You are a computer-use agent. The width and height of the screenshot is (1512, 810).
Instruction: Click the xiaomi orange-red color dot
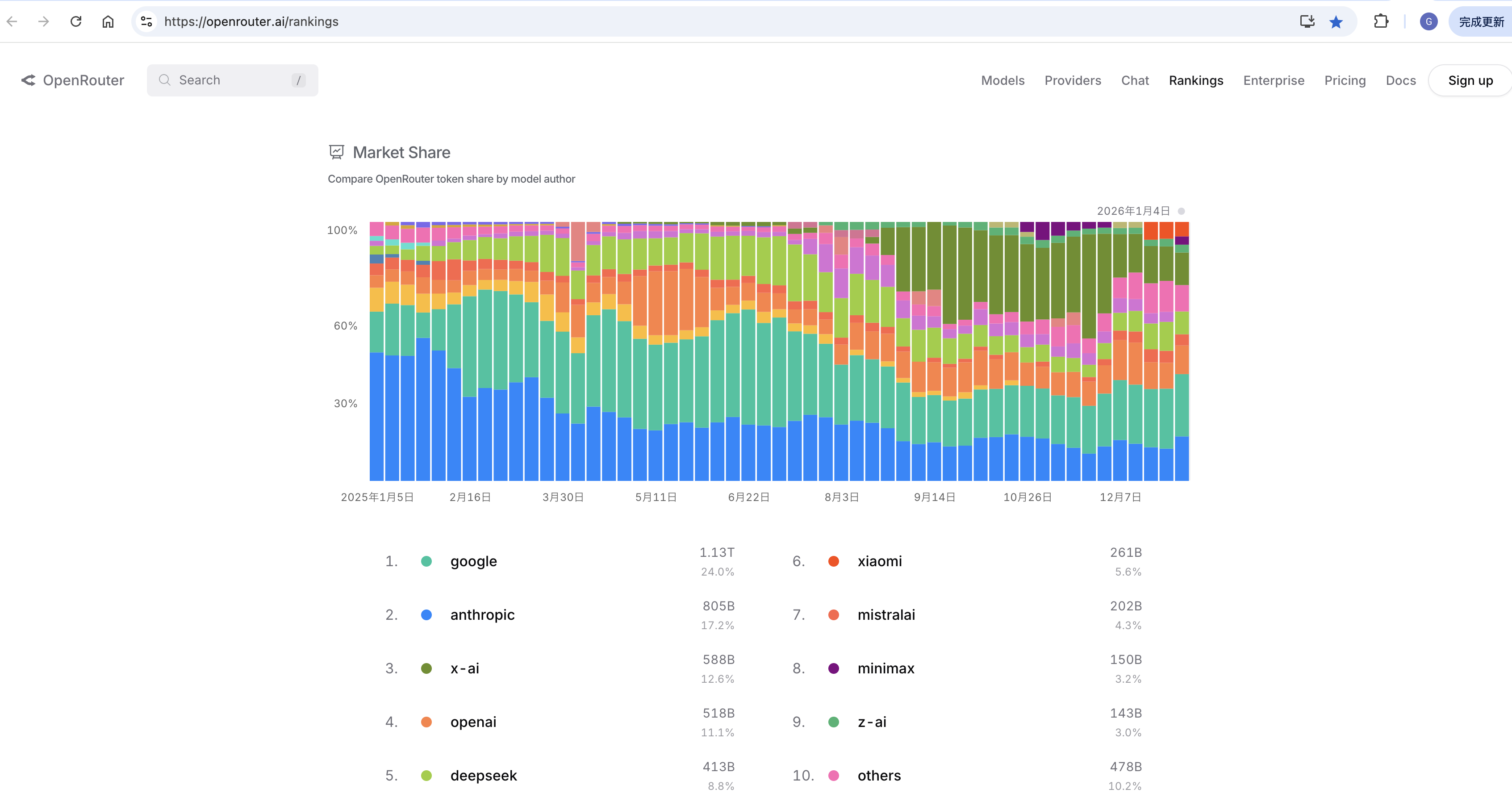point(834,561)
